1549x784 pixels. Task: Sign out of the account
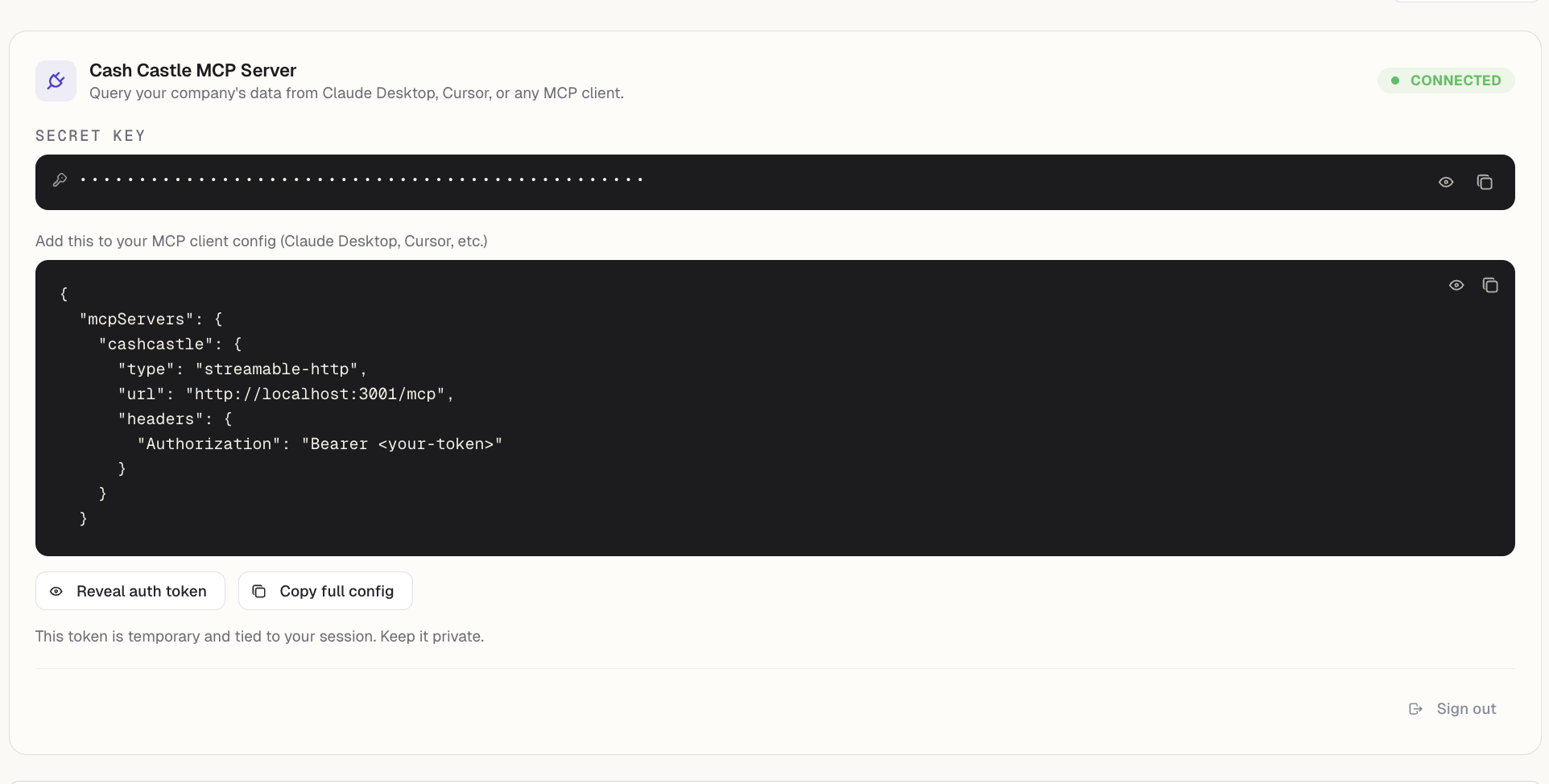pos(1452,708)
